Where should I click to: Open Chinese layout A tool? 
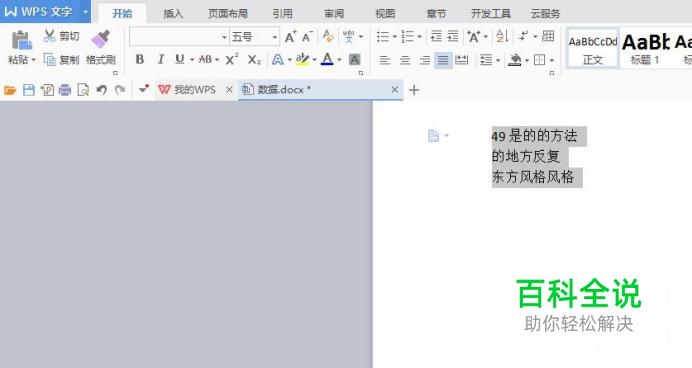click(x=474, y=37)
